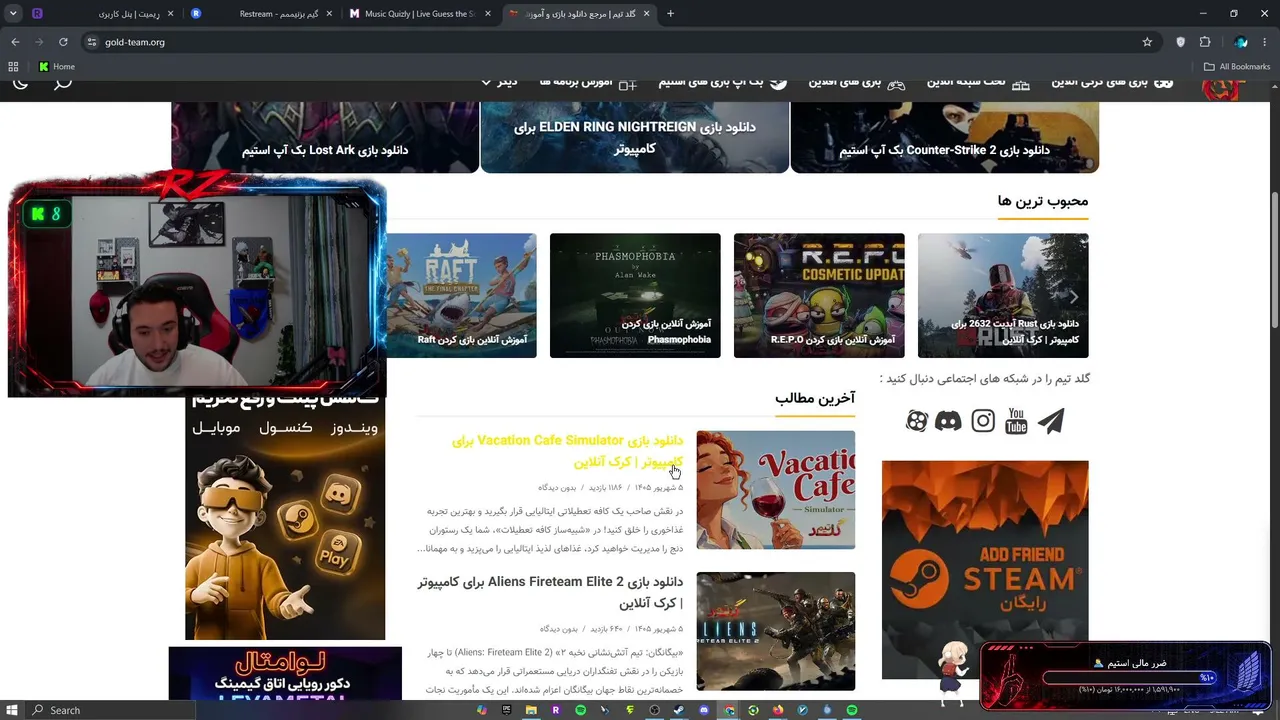
Task: Open 'آموزش برنامه ها' nav menu
Action: pos(588,82)
